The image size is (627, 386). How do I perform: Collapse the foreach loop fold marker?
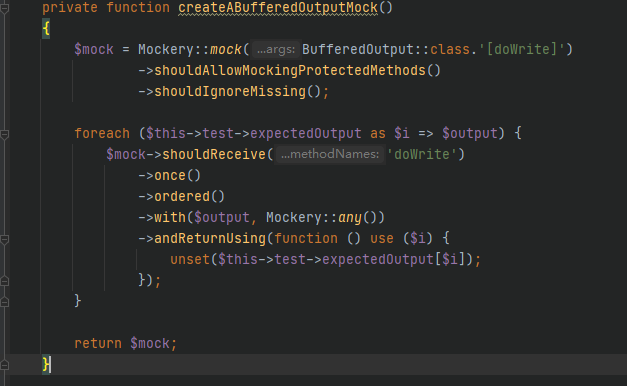tap(4, 134)
